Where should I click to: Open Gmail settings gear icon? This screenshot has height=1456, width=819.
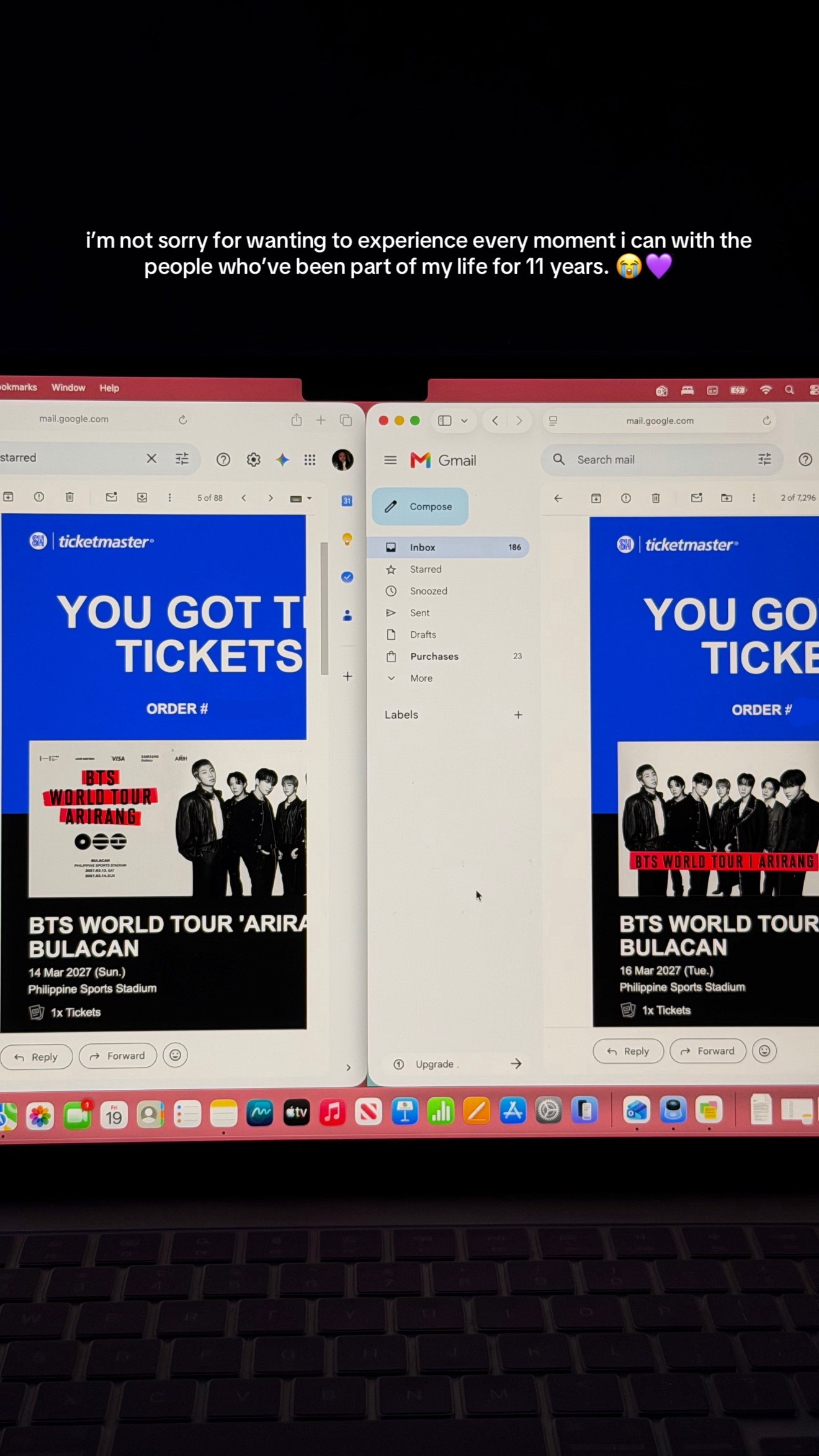pyautogui.click(x=253, y=460)
